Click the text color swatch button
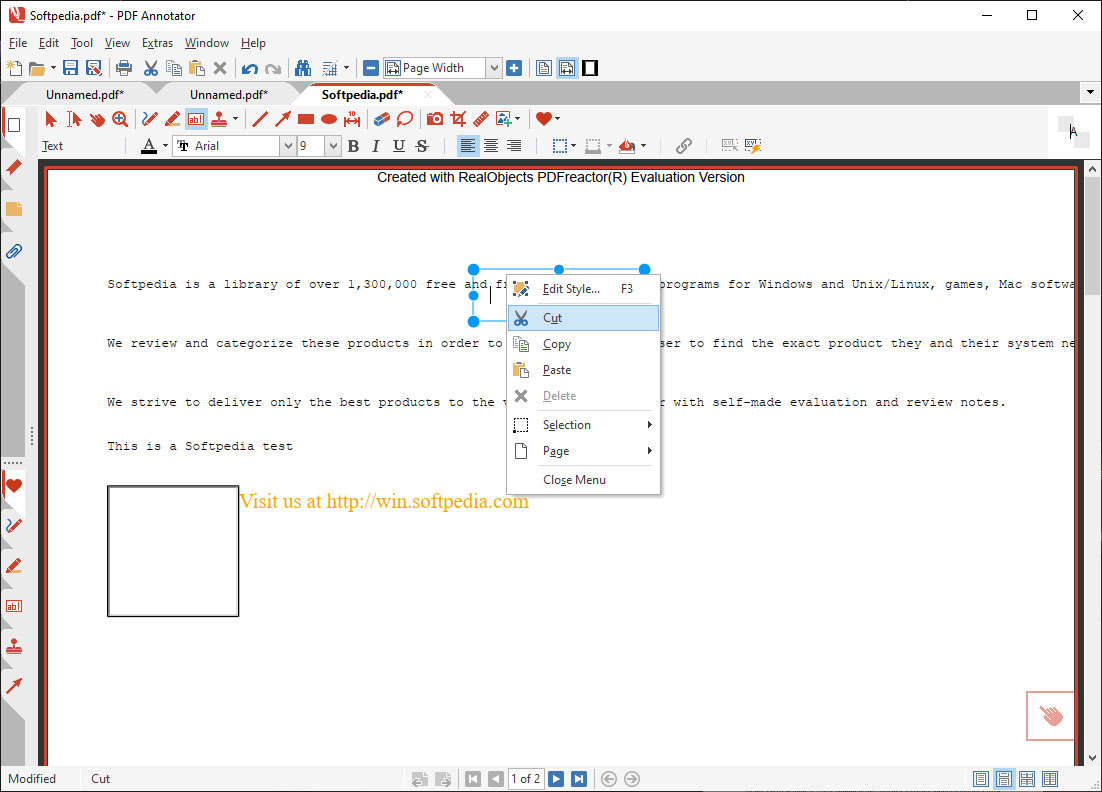 [149, 146]
